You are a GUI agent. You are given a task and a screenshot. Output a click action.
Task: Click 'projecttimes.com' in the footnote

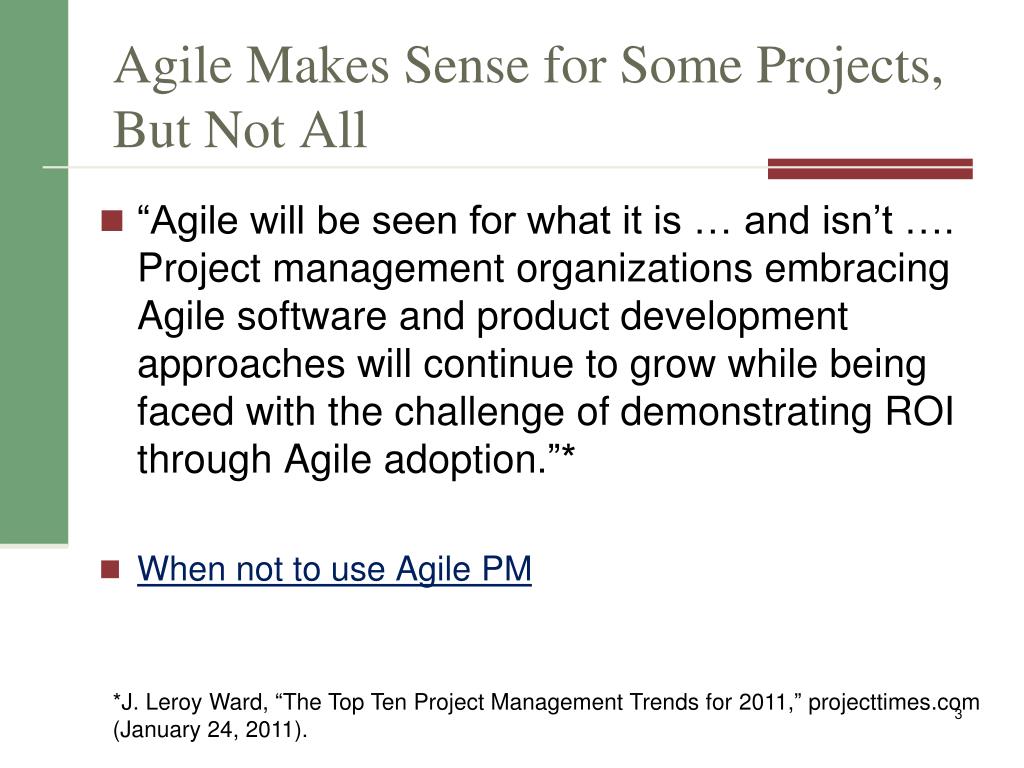tap(893, 702)
